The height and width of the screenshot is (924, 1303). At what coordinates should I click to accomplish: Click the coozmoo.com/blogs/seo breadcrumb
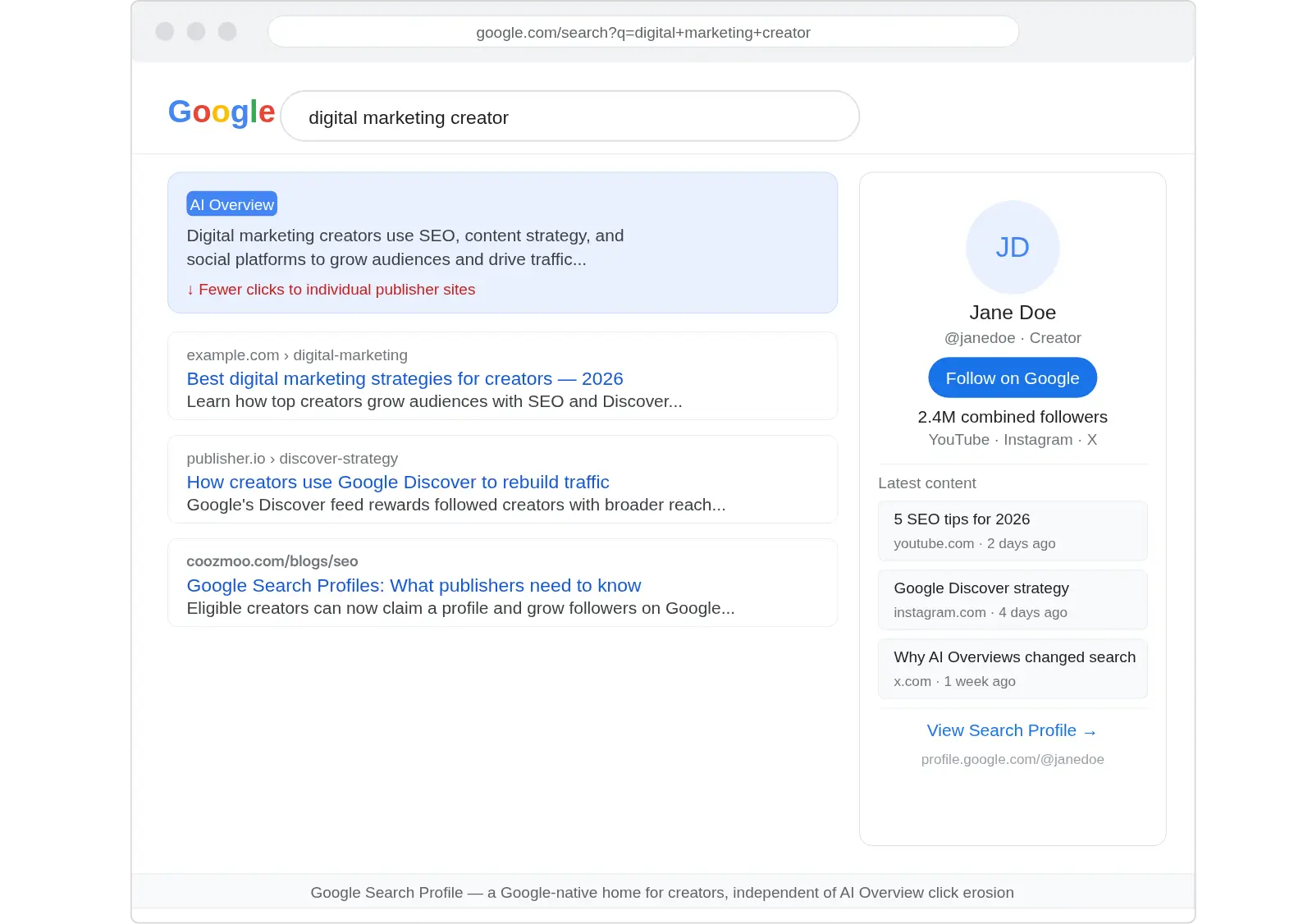click(x=272, y=561)
